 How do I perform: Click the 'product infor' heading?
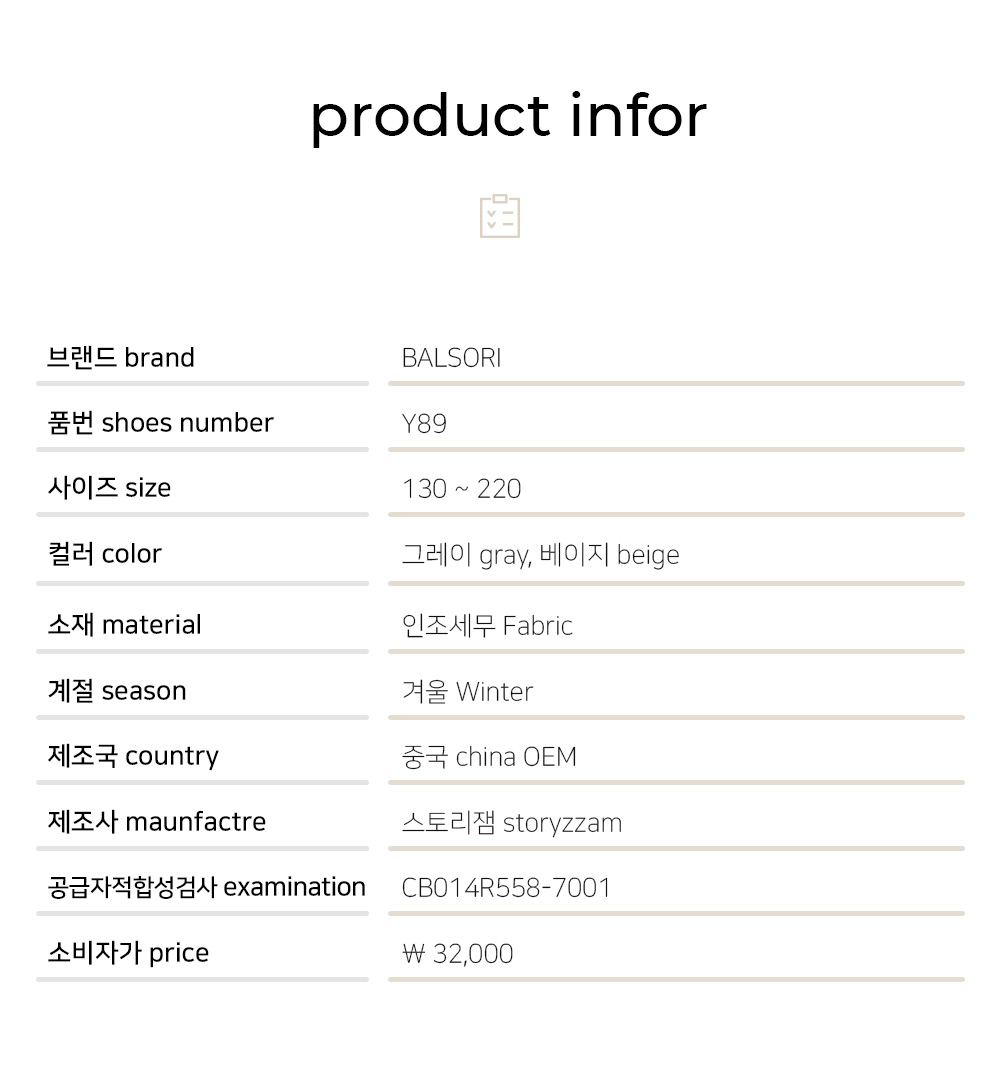pyautogui.click(x=508, y=116)
